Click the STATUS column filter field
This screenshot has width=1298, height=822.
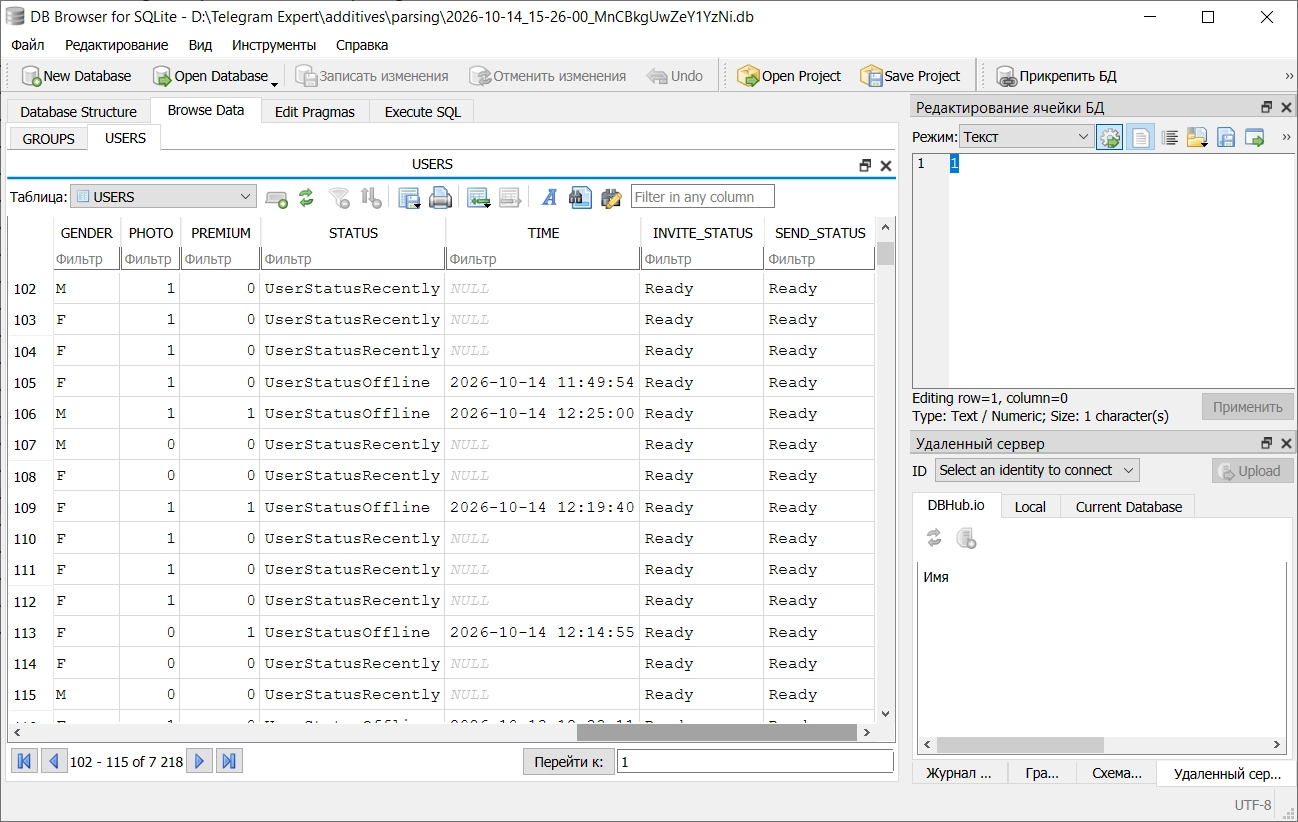pyautogui.click(x=352, y=259)
